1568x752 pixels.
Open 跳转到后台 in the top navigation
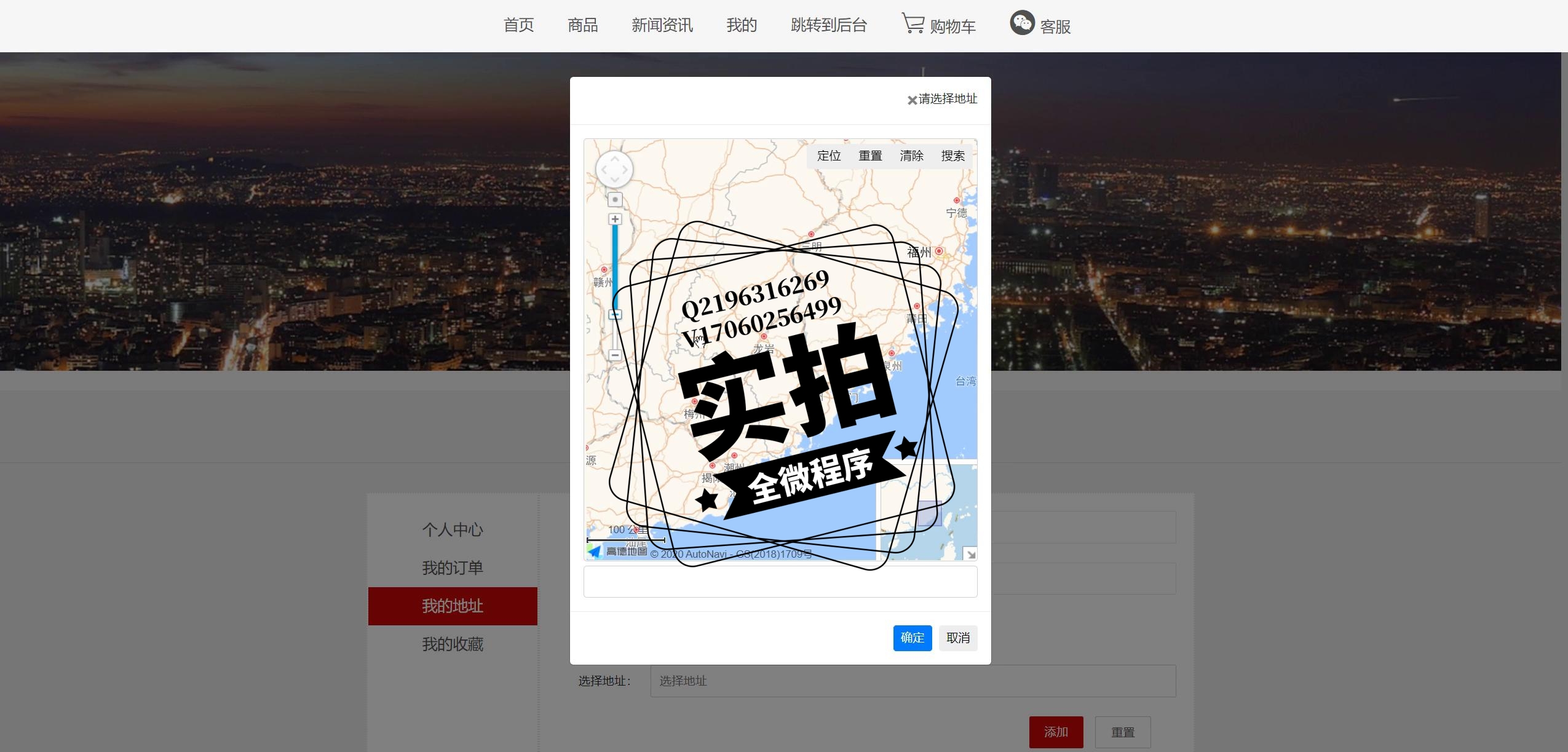tap(829, 25)
